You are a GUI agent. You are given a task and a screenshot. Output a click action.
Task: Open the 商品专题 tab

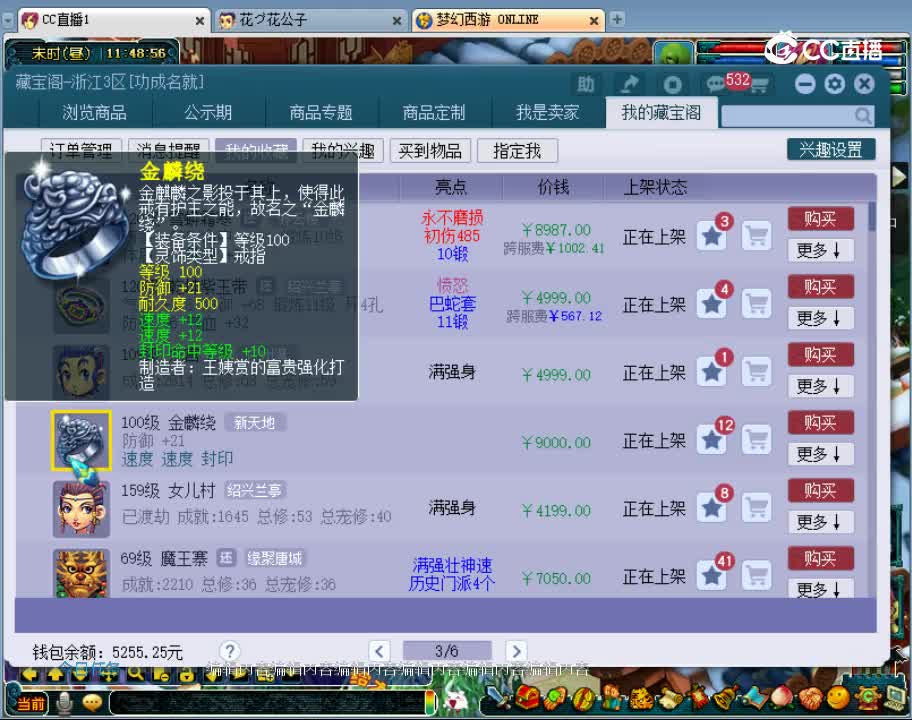click(x=321, y=112)
